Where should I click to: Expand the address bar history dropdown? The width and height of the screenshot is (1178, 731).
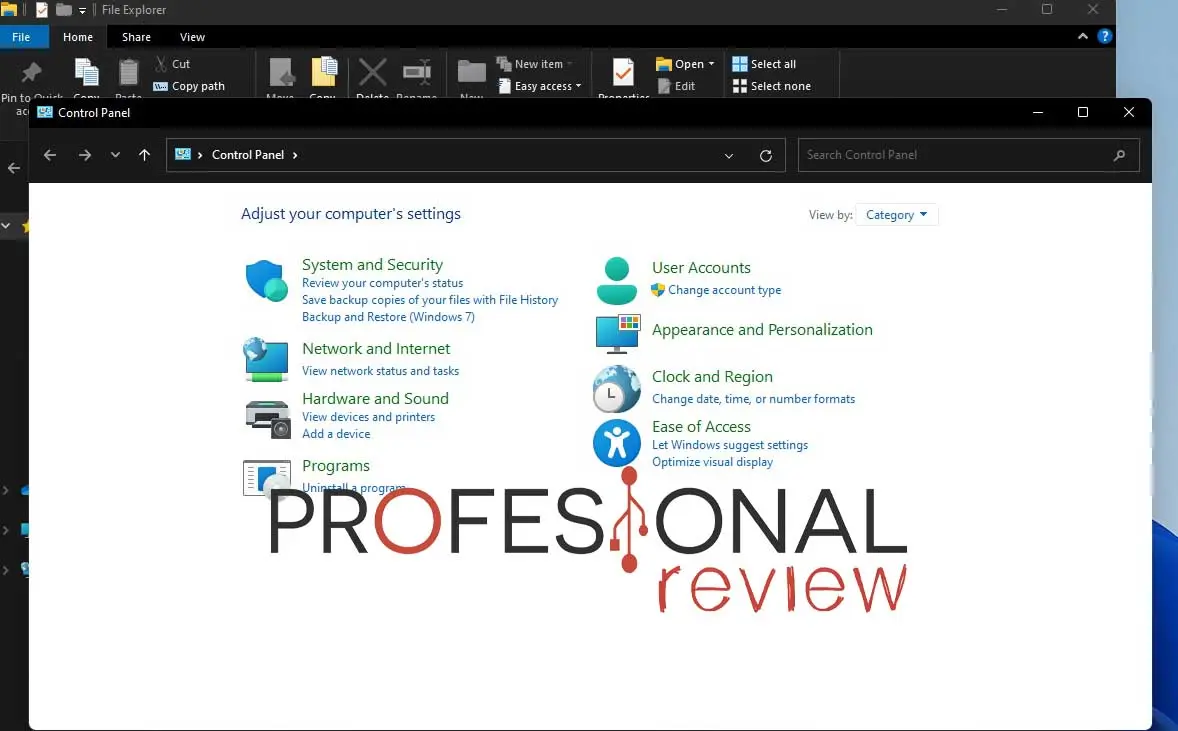click(729, 156)
